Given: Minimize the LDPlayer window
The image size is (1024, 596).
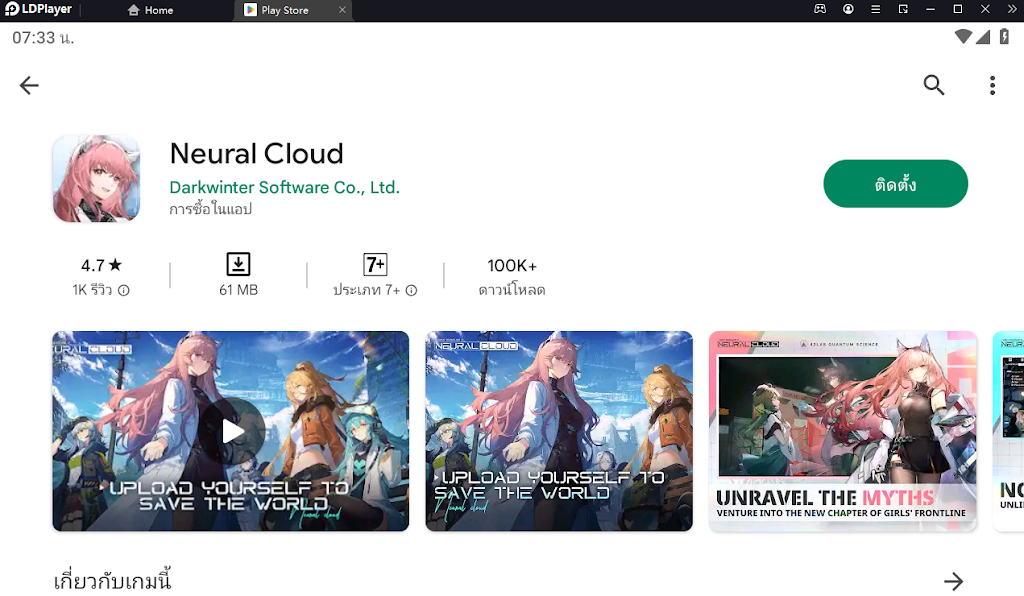Looking at the screenshot, I should click(931, 9).
